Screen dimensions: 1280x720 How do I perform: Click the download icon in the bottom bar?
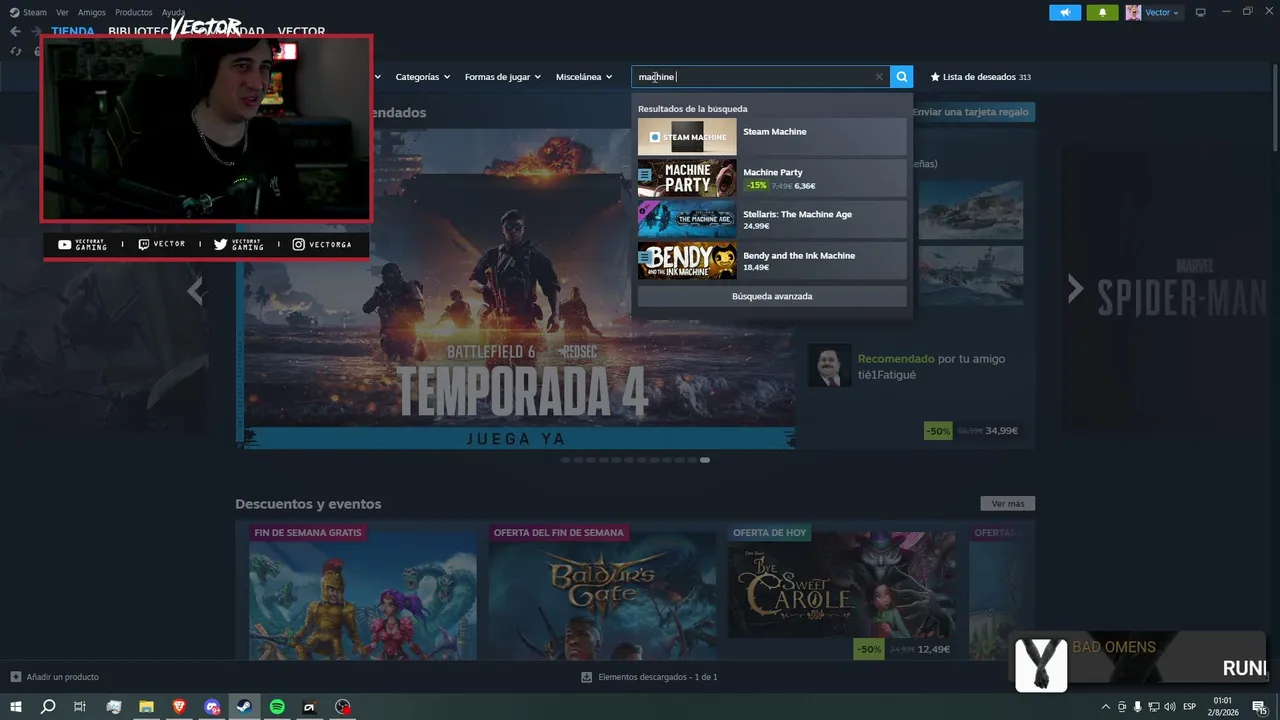click(x=587, y=677)
